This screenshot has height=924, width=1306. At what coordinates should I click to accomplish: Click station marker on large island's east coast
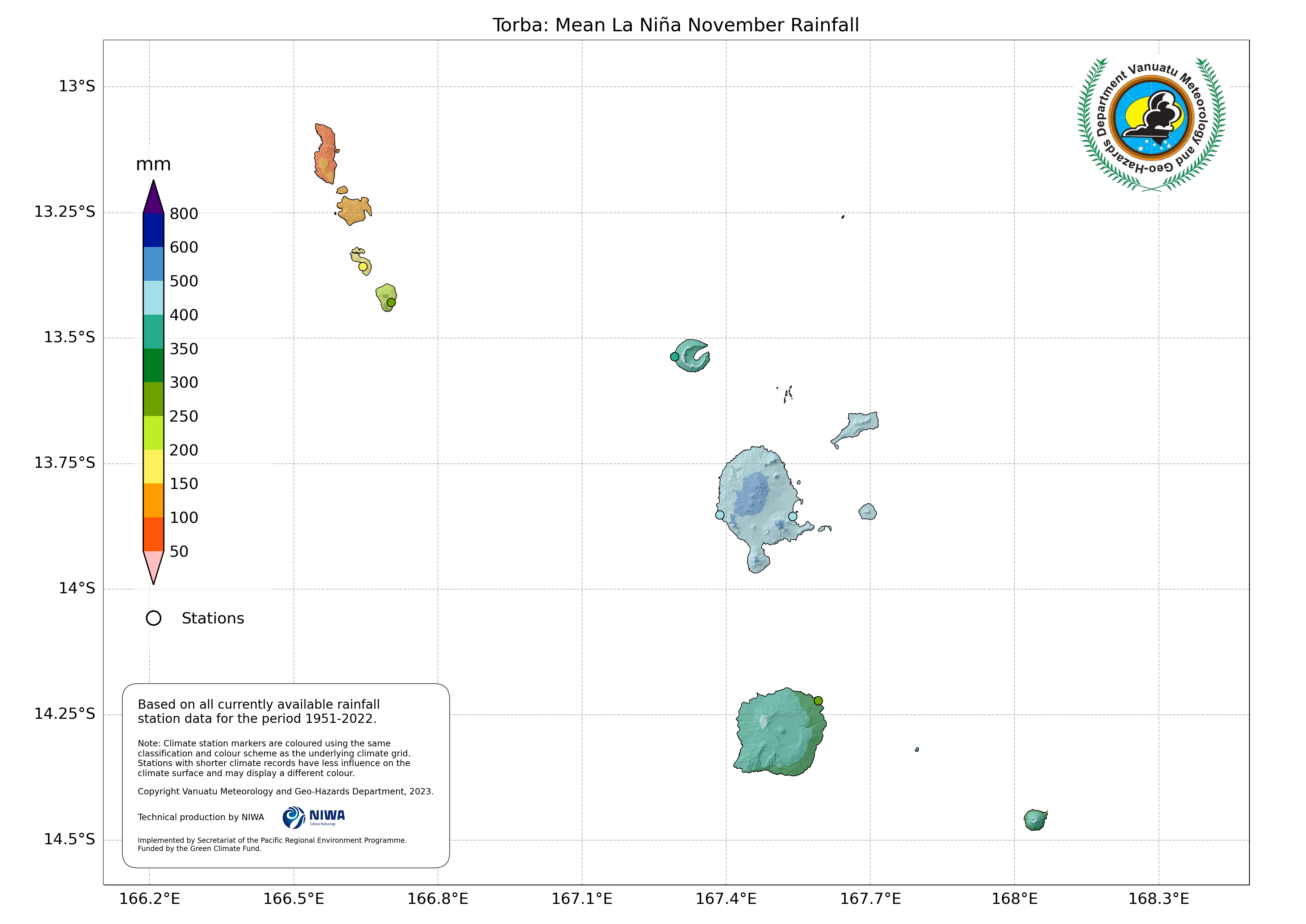(x=792, y=516)
